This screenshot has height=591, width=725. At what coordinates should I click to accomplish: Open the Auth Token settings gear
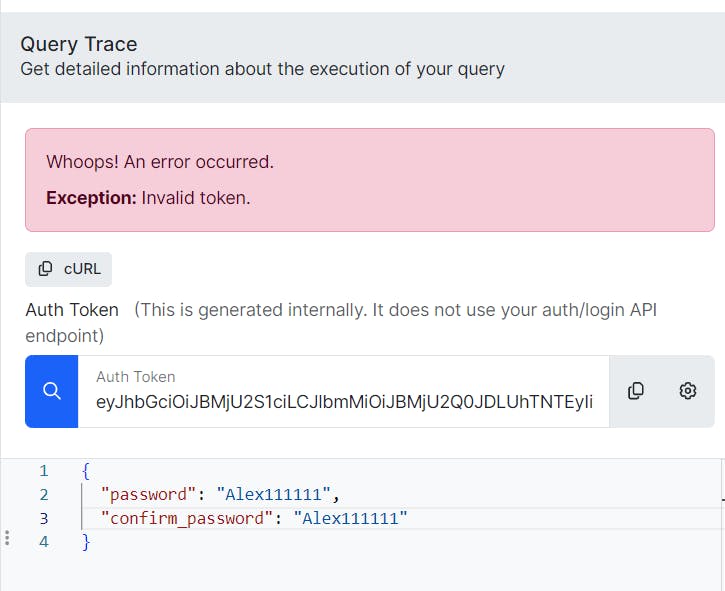687,391
